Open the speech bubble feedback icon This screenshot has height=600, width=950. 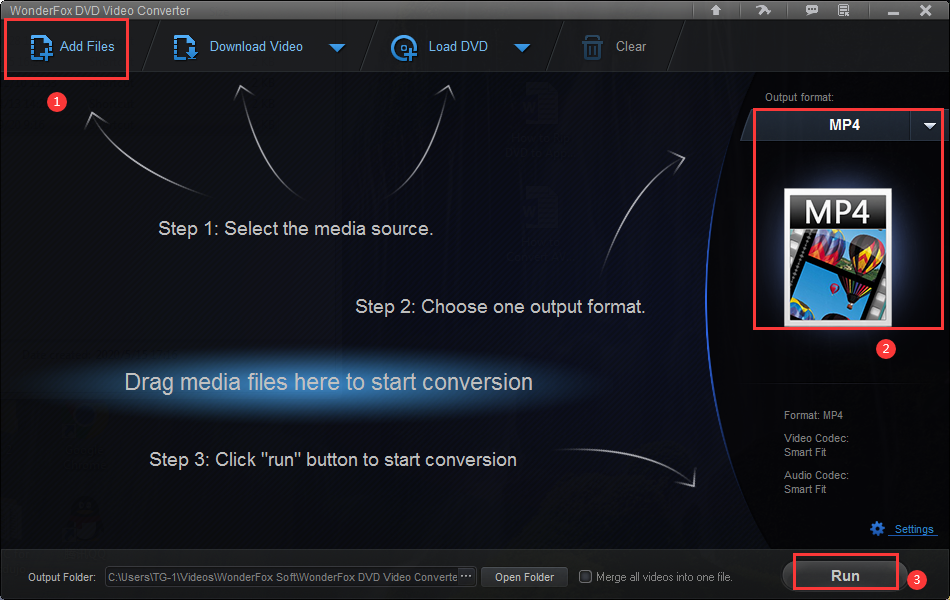(x=811, y=10)
